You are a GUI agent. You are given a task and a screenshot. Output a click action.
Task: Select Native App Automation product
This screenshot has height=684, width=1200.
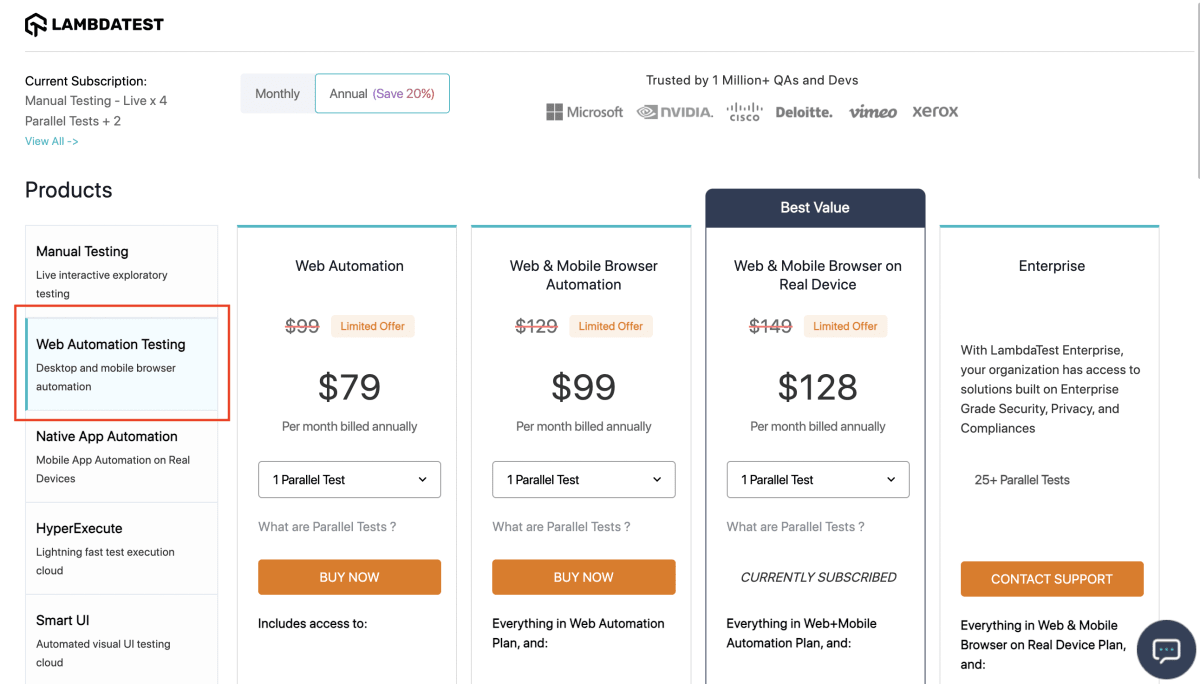click(x=121, y=457)
